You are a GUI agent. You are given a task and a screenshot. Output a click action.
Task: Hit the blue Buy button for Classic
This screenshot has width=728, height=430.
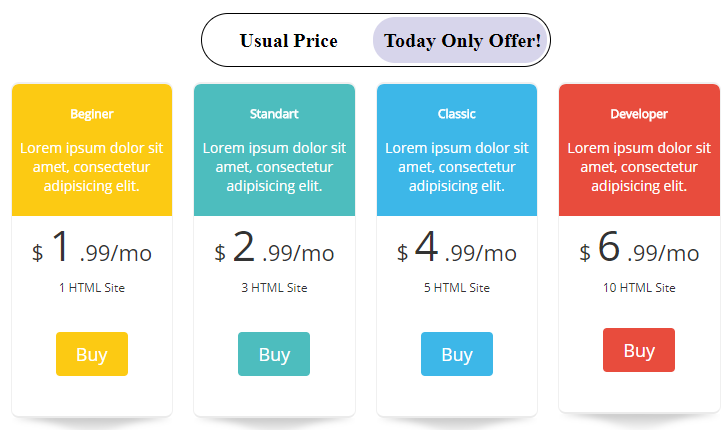pyautogui.click(x=457, y=354)
